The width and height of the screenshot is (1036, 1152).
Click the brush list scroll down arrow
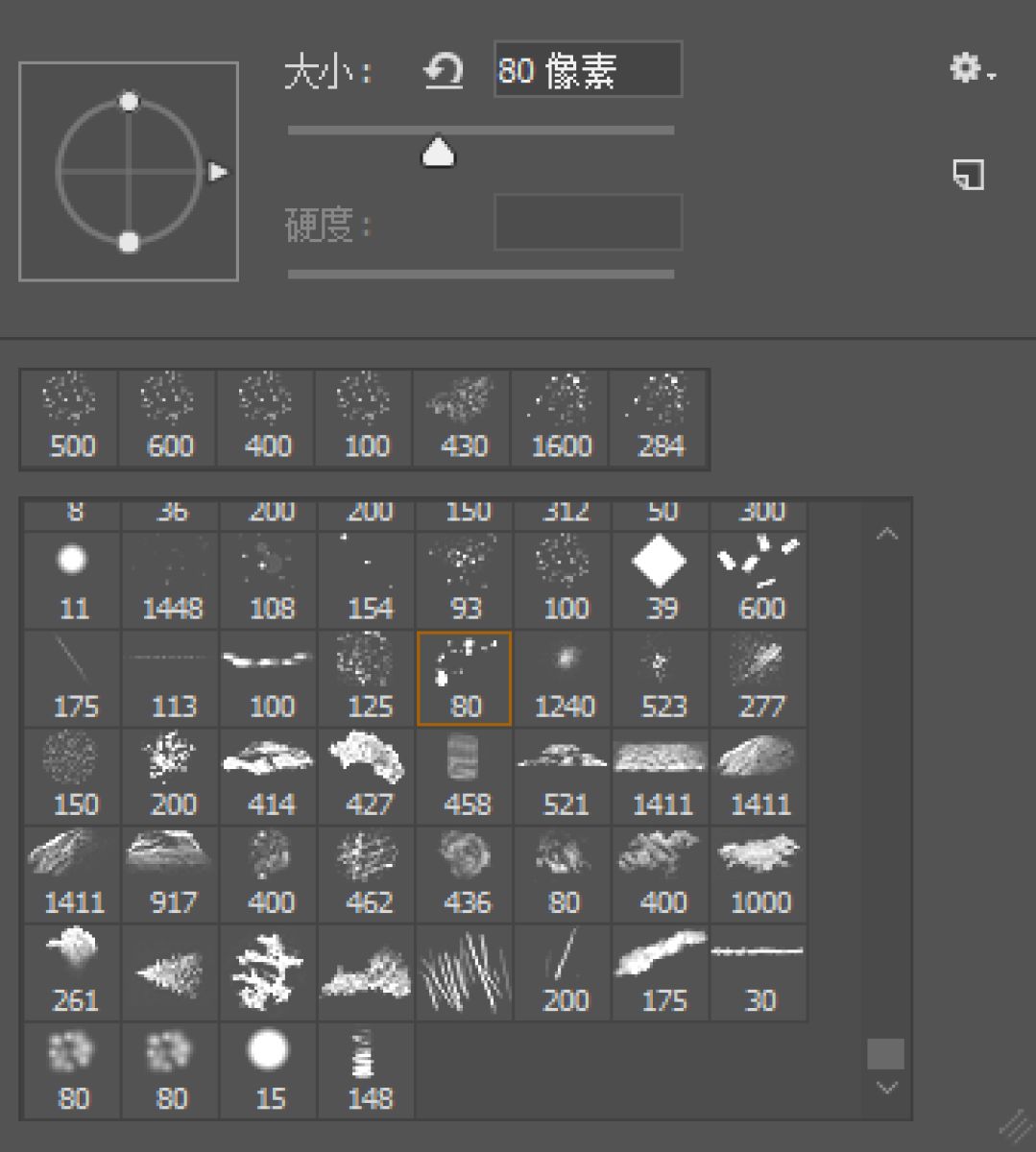coord(887,1088)
